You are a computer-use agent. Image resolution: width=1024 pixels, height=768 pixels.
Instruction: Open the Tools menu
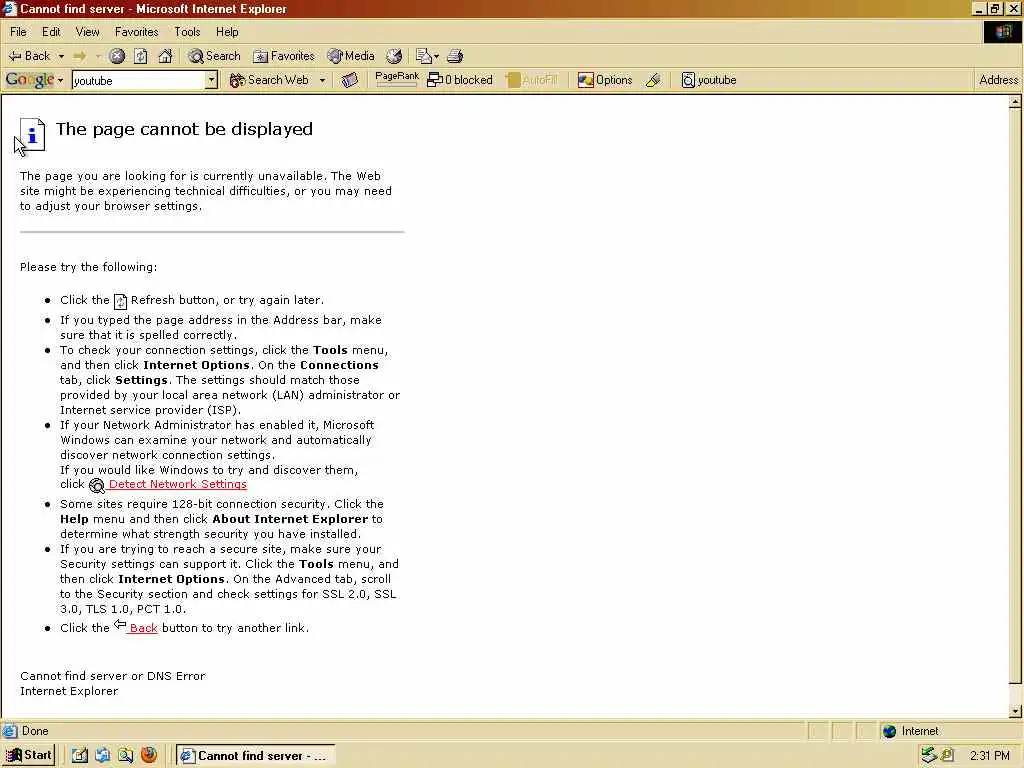(187, 31)
